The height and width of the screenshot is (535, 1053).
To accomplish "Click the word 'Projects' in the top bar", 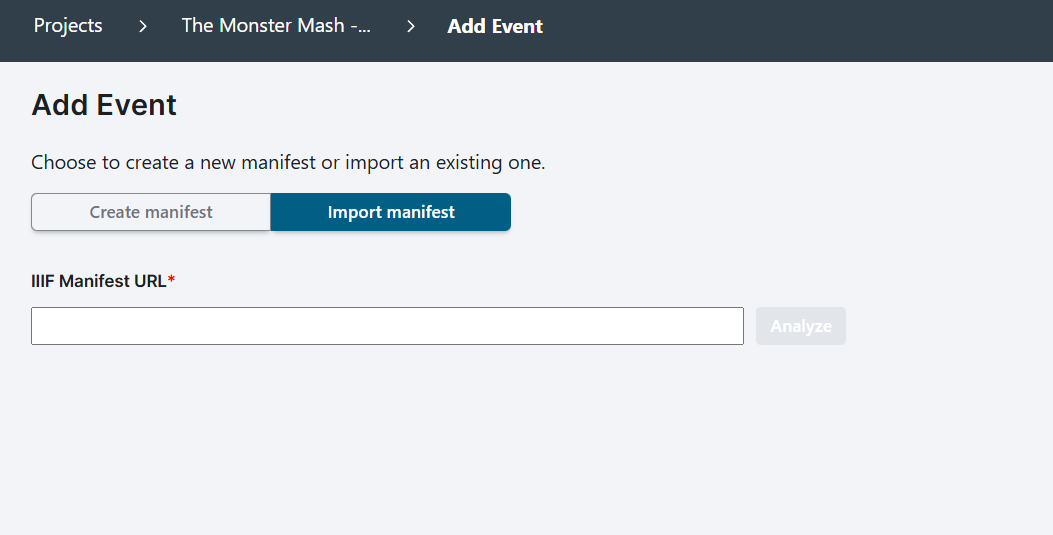I will click(x=68, y=26).
